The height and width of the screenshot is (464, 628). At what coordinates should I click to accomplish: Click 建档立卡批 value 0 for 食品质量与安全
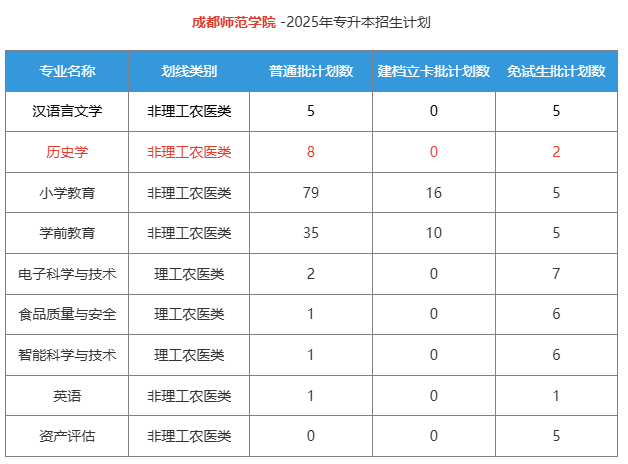pos(434,314)
